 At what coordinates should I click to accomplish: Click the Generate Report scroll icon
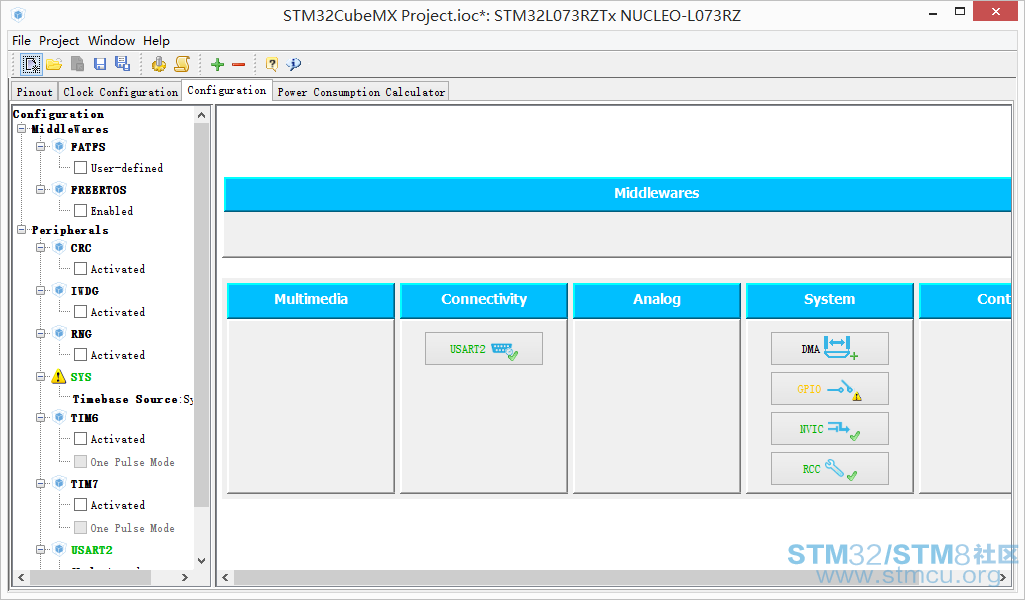(182, 64)
